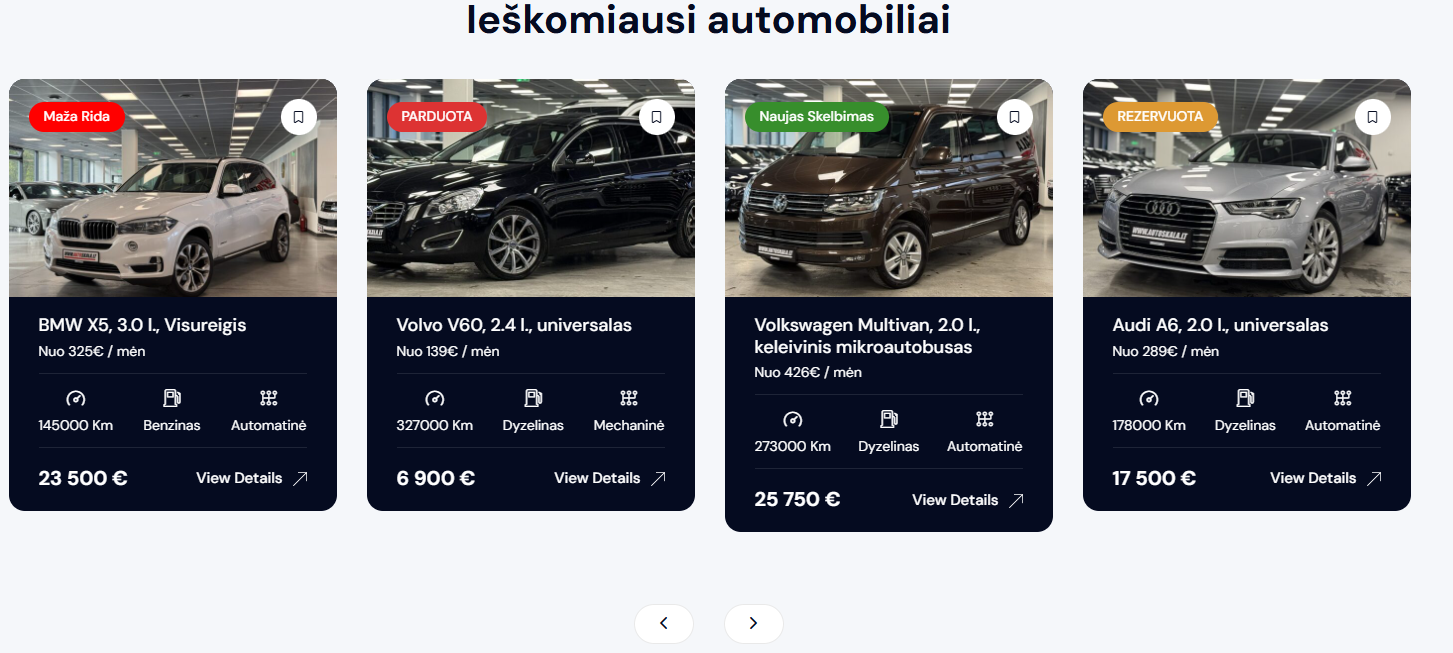Open View Details for Volkswagen Multivan
Image resolution: width=1453 pixels, height=653 pixels.
pos(968,500)
